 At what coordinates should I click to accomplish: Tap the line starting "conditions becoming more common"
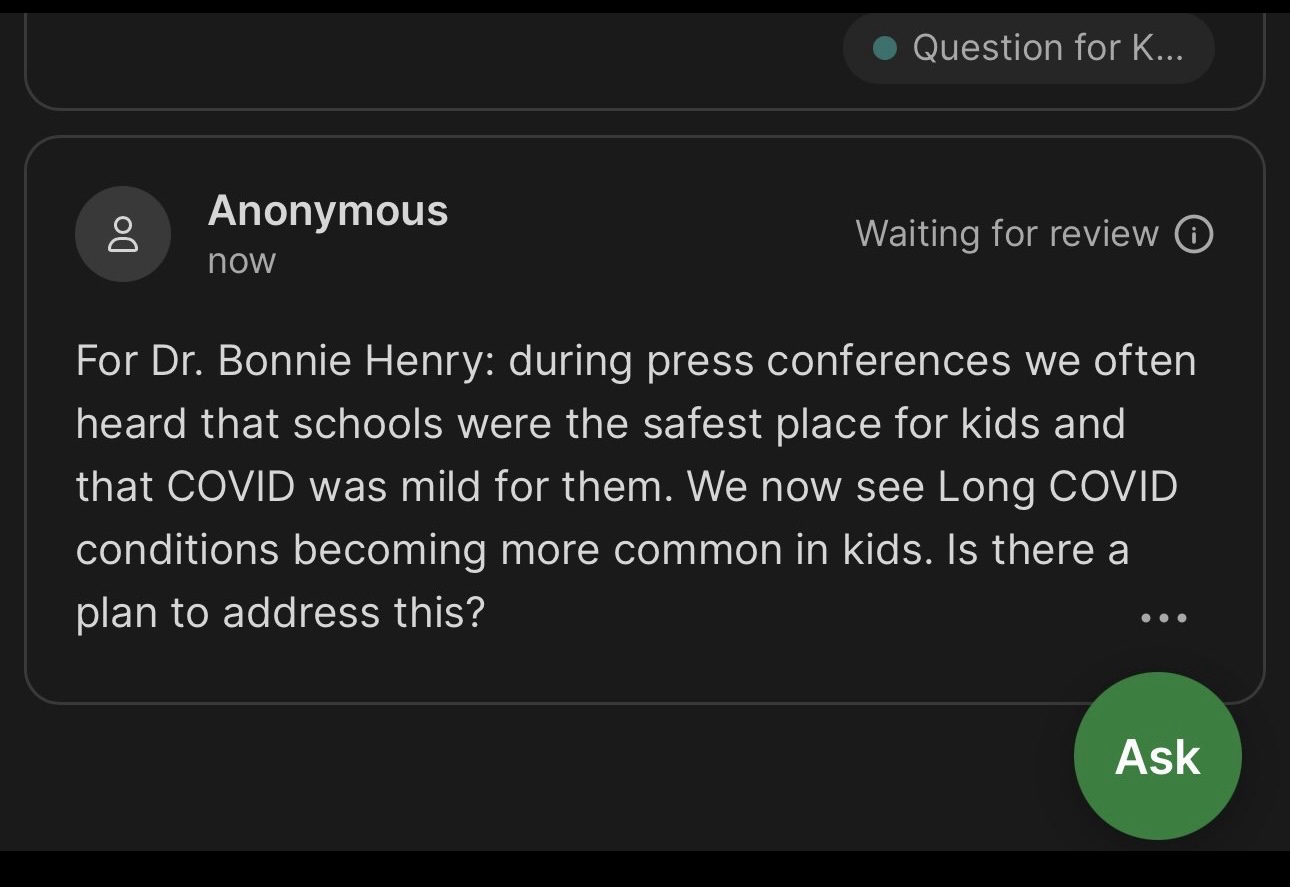click(602, 550)
